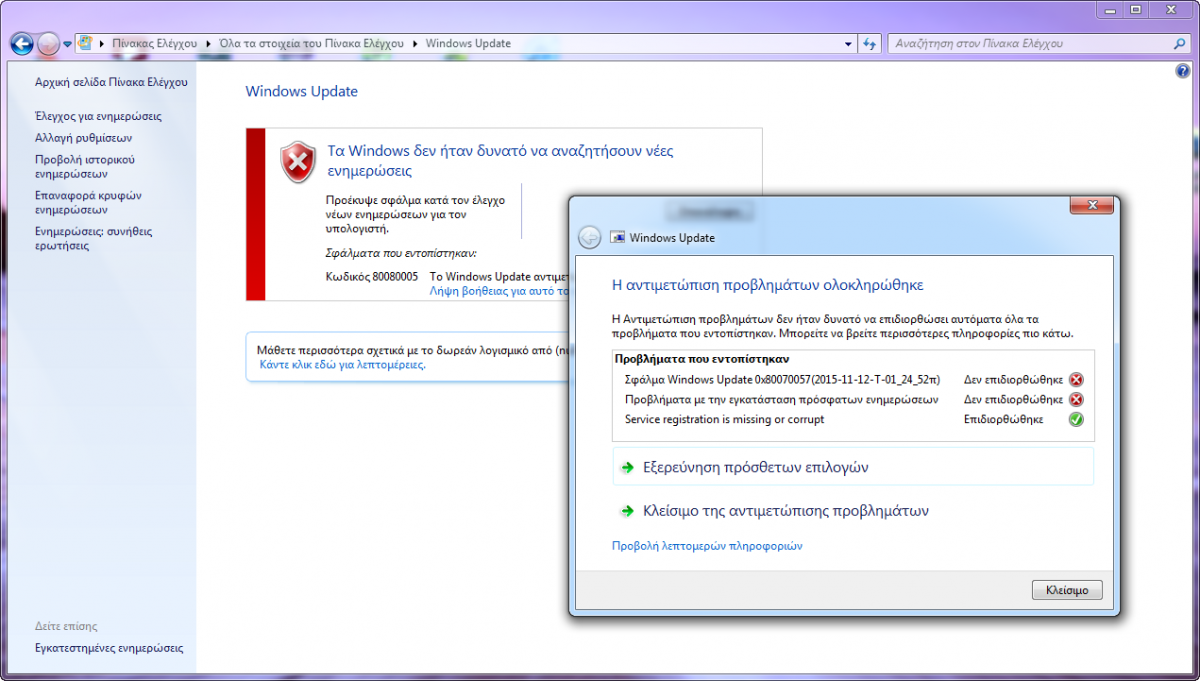Image resolution: width=1200 pixels, height=681 pixels.
Task: Focus the Αναζήτηση στον Πίνακα Ελέγχου search box
Action: coord(1030,44)
